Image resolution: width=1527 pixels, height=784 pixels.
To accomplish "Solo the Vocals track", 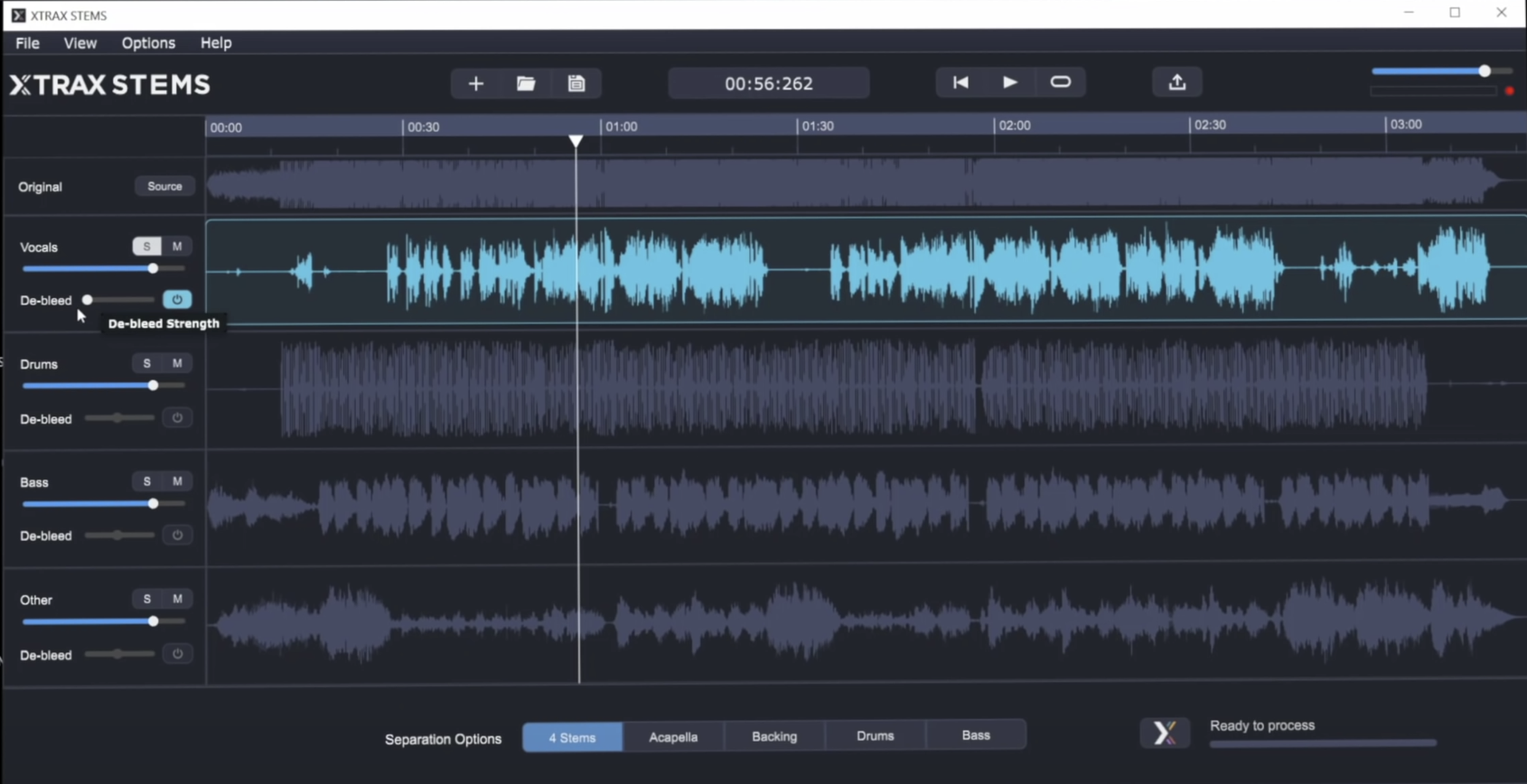I will [146, 246].
